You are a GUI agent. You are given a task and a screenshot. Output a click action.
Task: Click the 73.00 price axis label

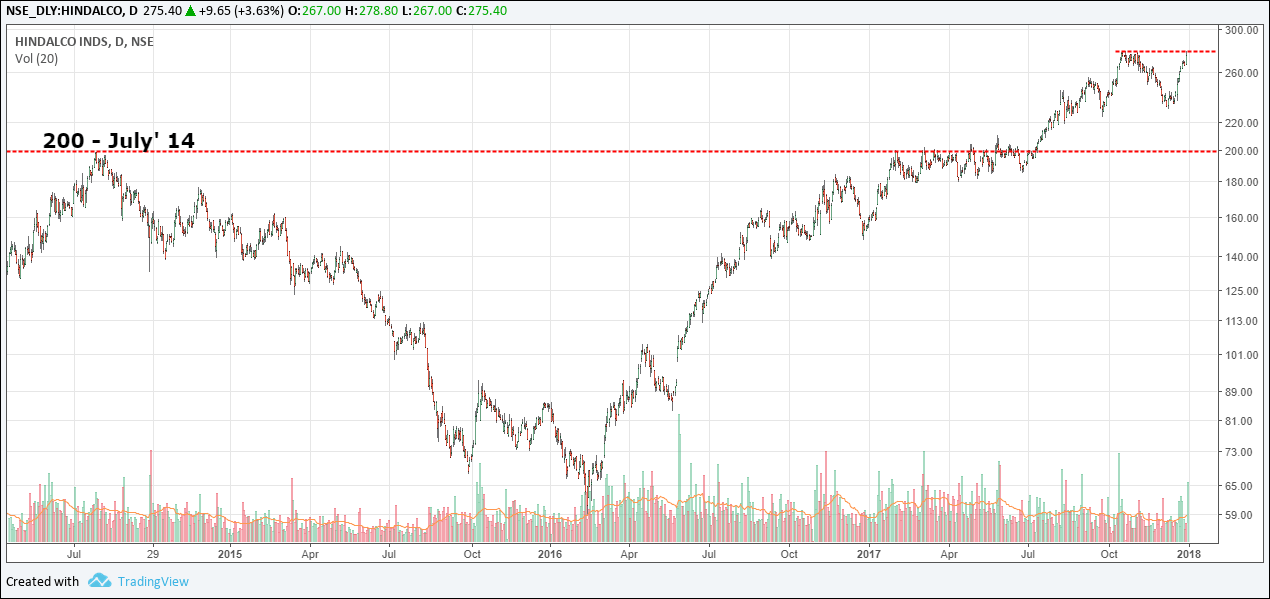pos(1241,452)
